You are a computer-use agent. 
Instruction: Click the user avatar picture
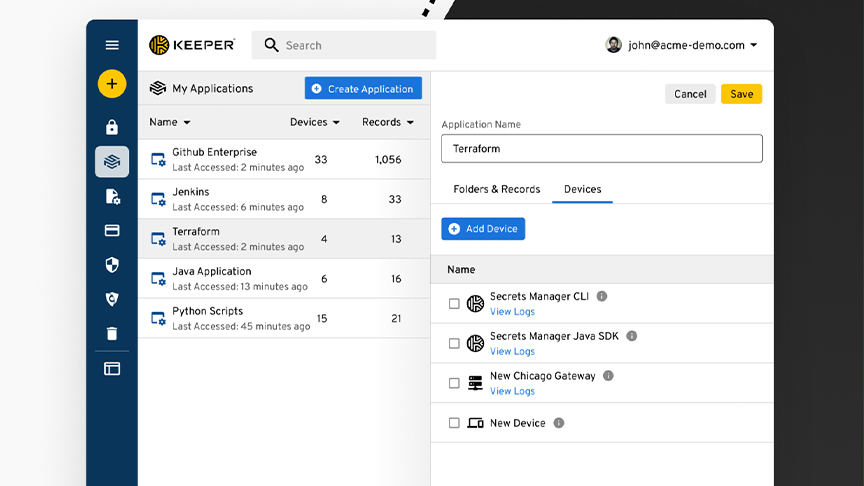613,45
